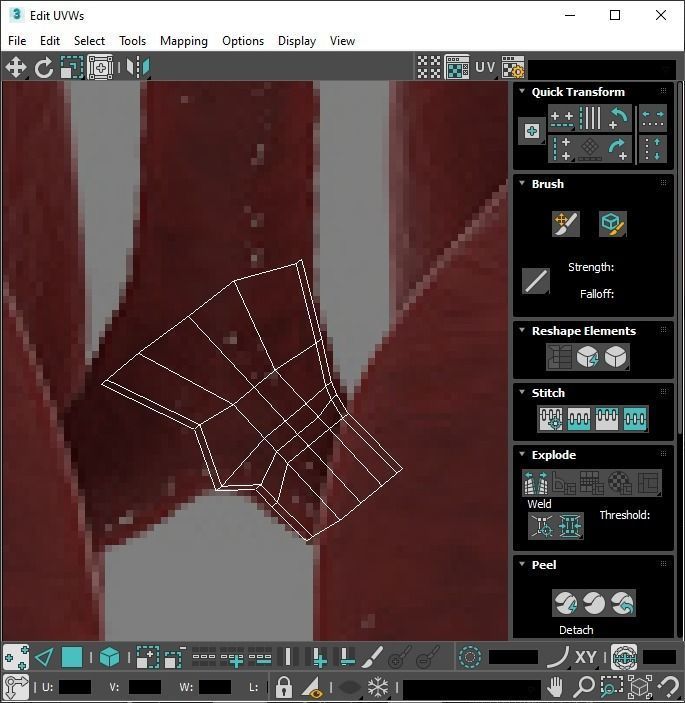This screenshot has height=703, width=685.
Task: Enable Polygon sub-object selection mode
Action: click(72, 658)
